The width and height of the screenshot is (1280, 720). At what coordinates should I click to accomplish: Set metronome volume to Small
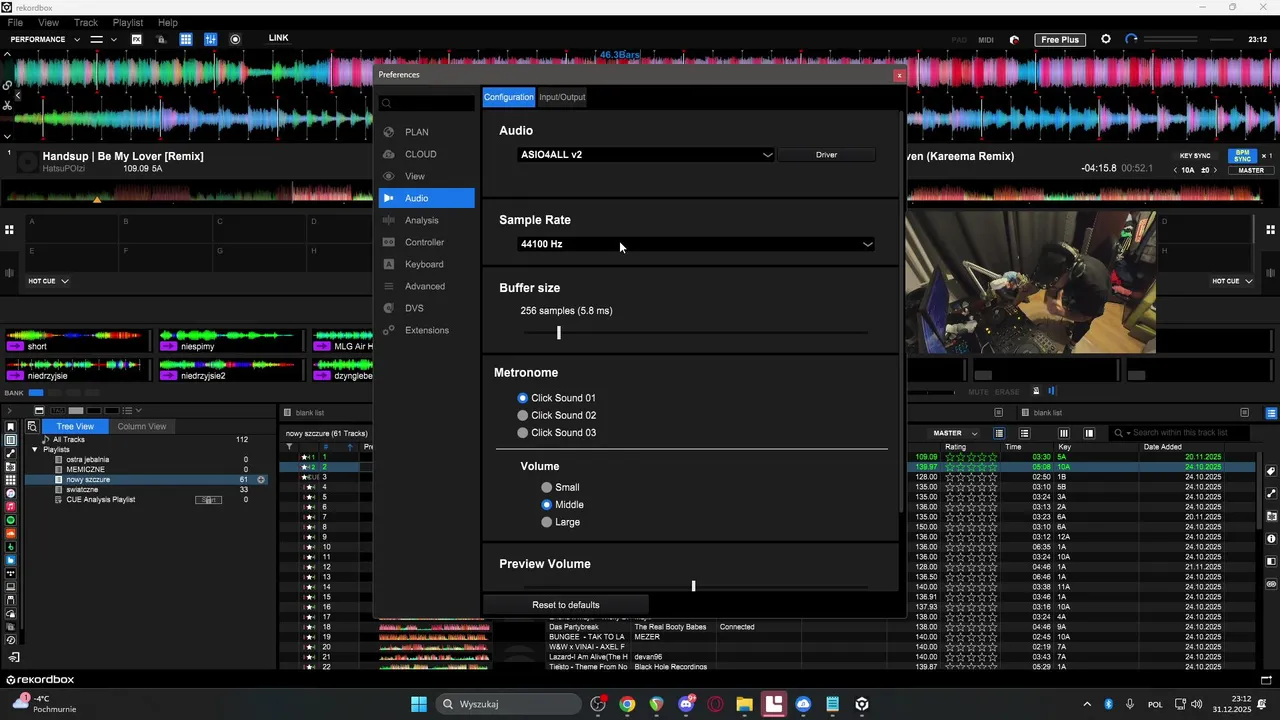(x=546, y=488)
